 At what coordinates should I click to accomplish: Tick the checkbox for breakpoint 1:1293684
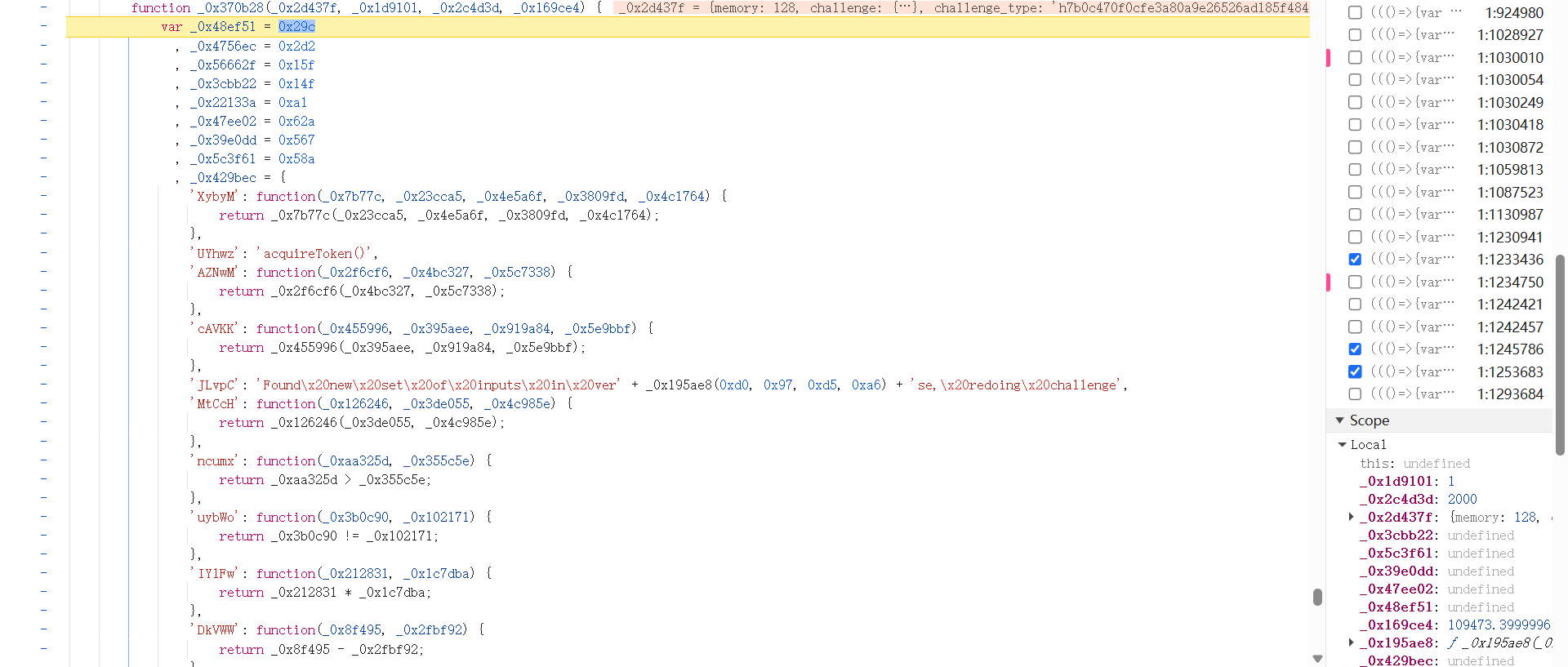[1355, 394]
